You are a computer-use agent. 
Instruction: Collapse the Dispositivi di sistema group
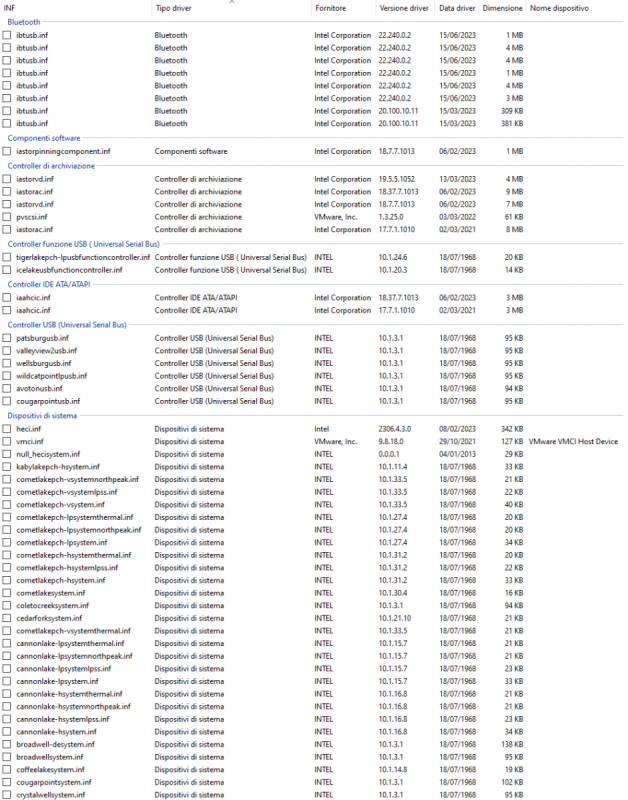pos(42,416)
